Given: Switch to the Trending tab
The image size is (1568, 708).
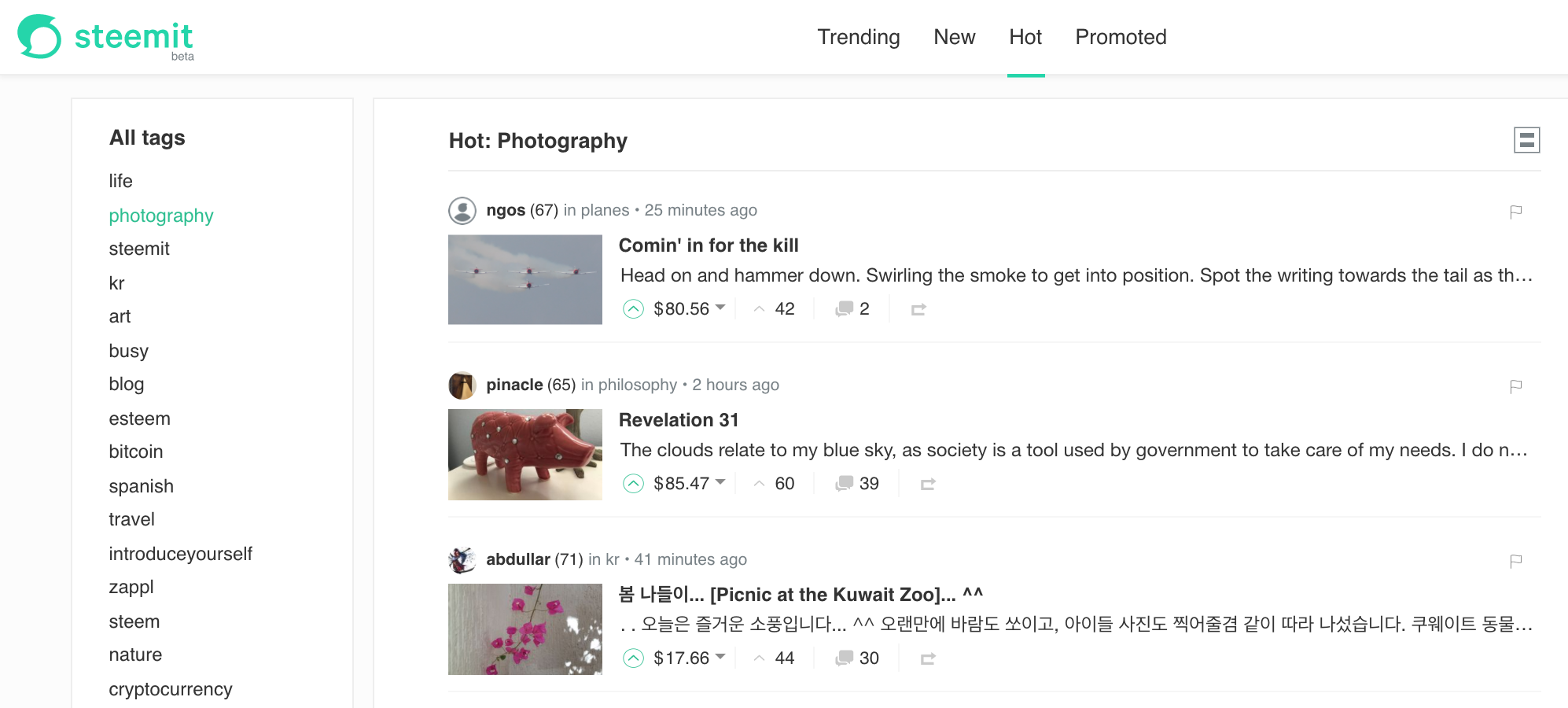Looking at the screenshot, I should 859,37.
